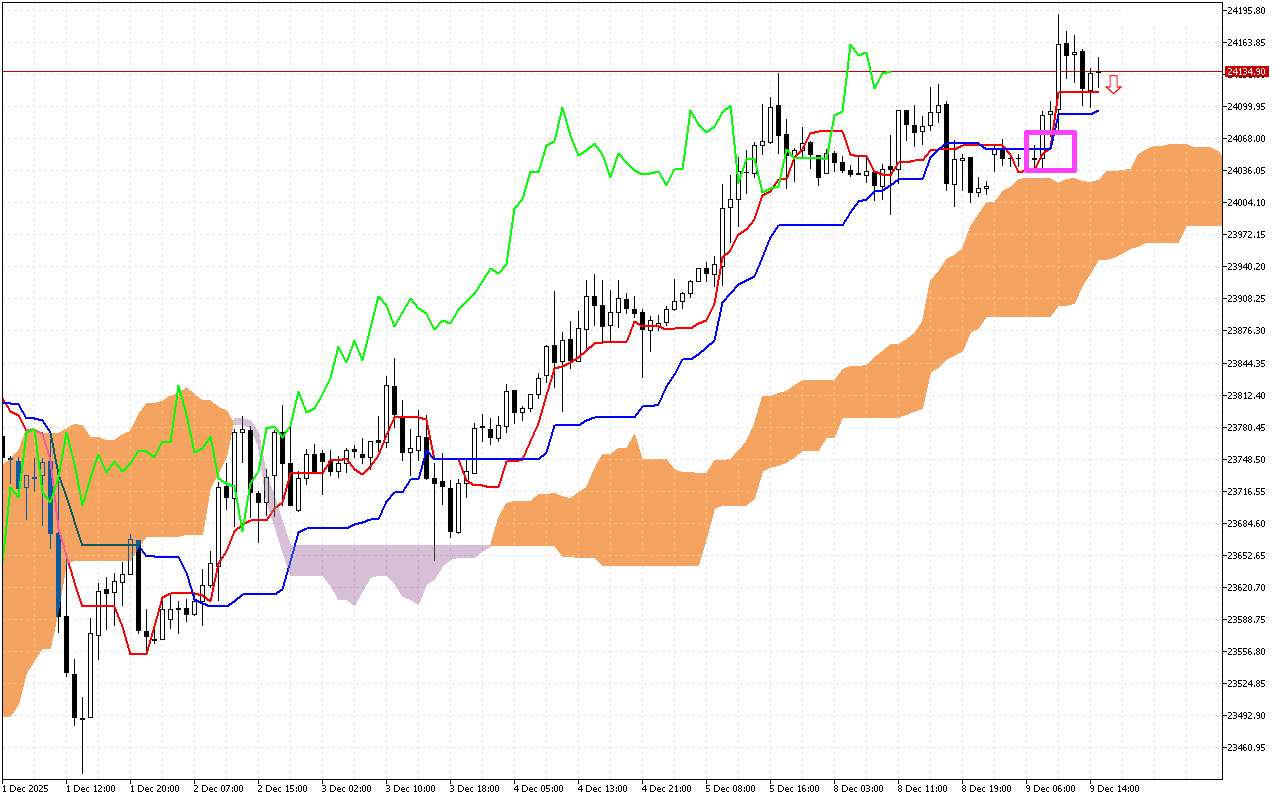Click the 5 Dec 08:00 time label
Screen dimensions: 1280x800
point(730,789)
